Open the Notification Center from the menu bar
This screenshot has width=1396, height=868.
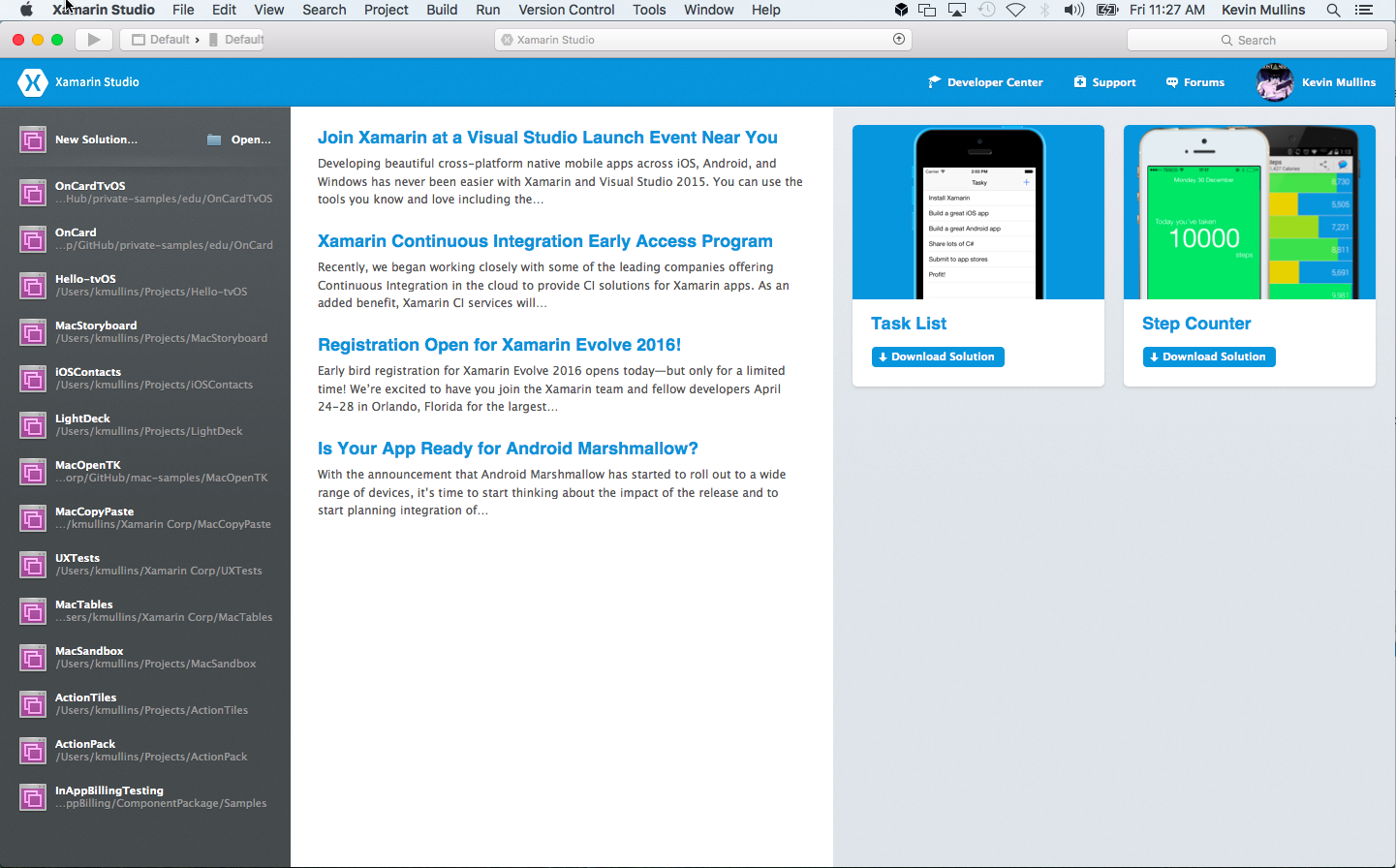coord(1366,10)
